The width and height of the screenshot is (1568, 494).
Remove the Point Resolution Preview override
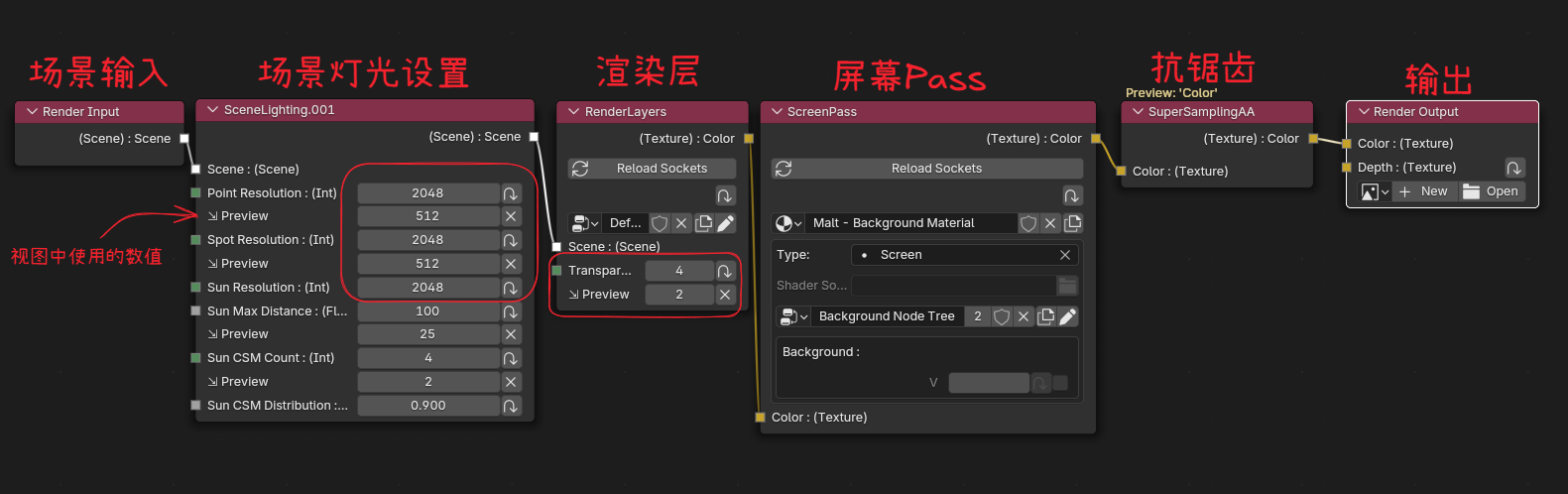[x=511, y=216]
